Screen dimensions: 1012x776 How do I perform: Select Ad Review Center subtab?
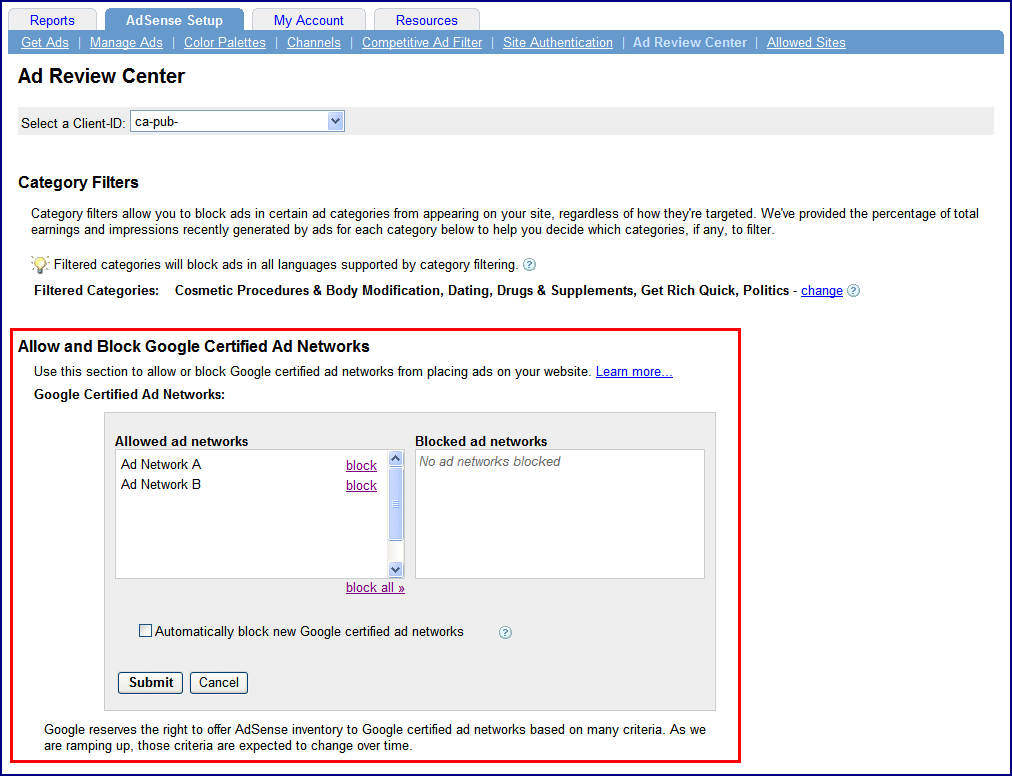[x=689, y=43]
